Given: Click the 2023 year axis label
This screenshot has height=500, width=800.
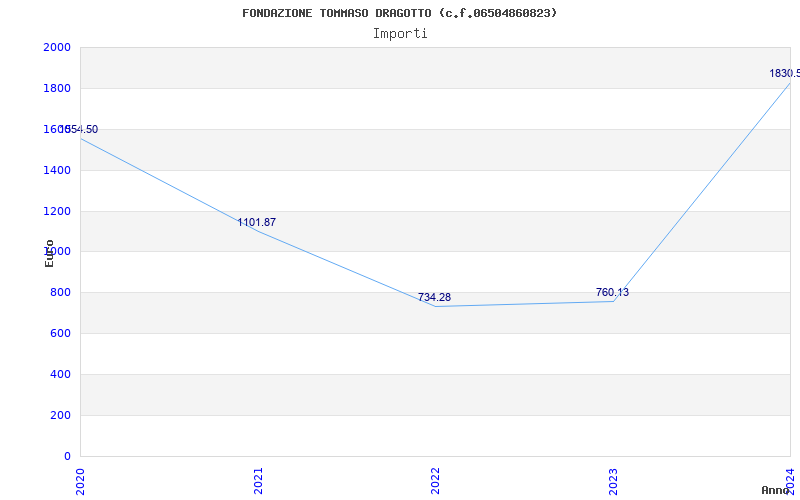Looking at the screenshot, I should (x=613, y=481).
